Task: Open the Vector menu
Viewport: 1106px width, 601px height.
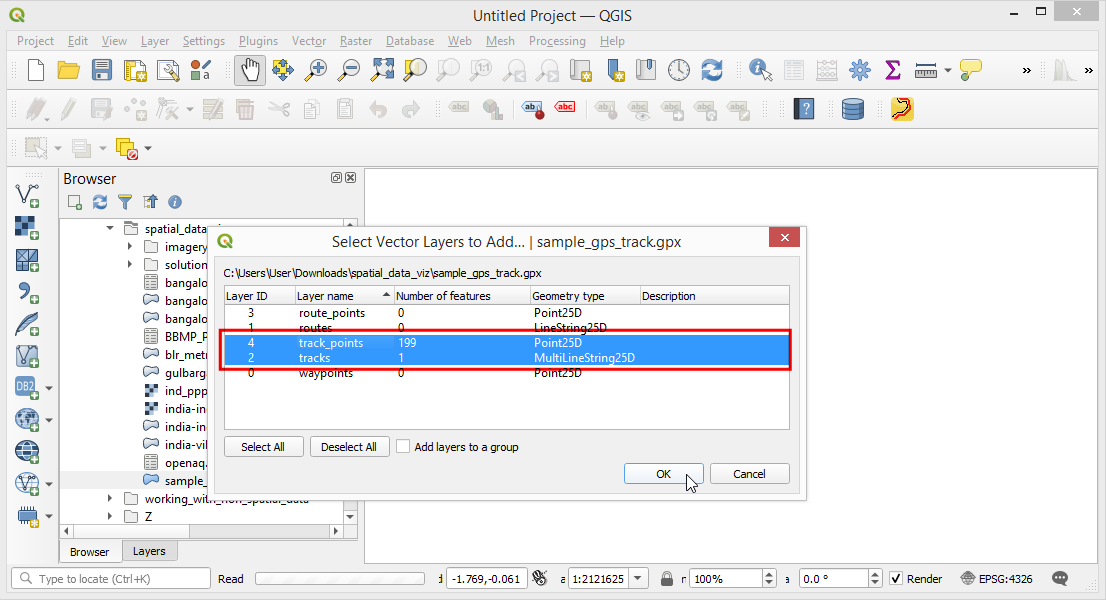Action: [x=309, y=41]
